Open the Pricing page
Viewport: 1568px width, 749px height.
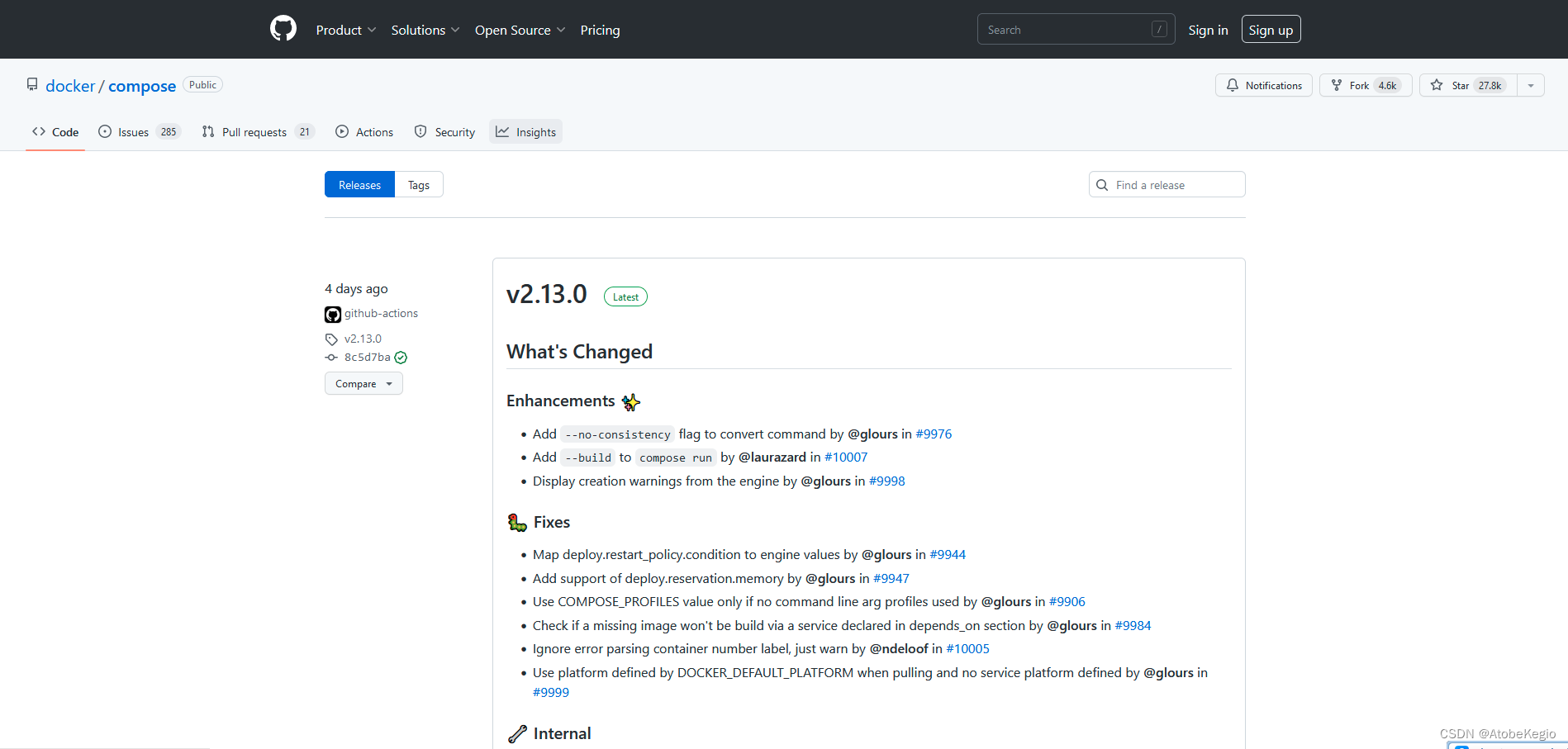coord(600,30)
